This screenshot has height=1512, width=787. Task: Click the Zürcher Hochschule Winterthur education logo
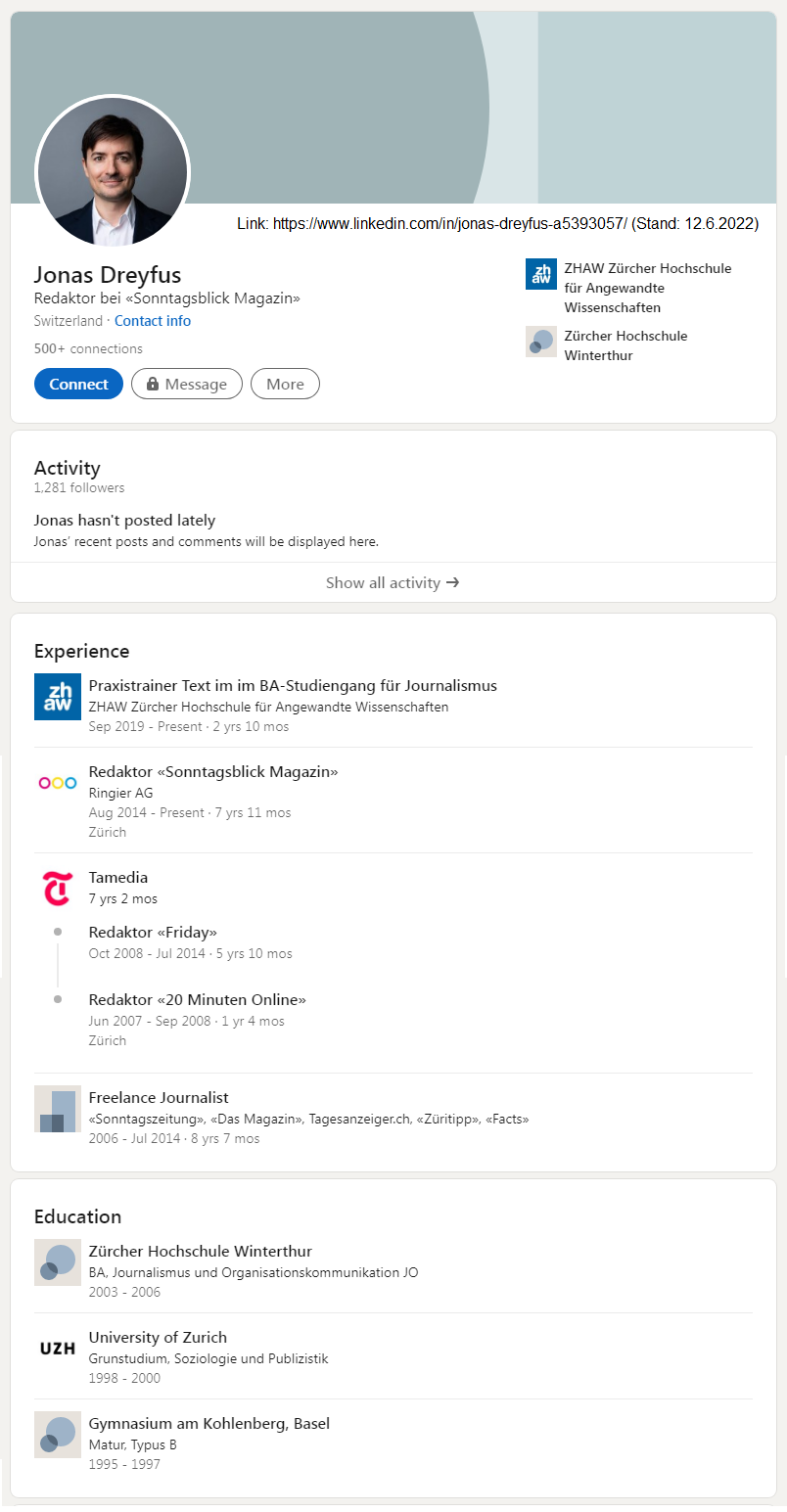pos(57,1262)
